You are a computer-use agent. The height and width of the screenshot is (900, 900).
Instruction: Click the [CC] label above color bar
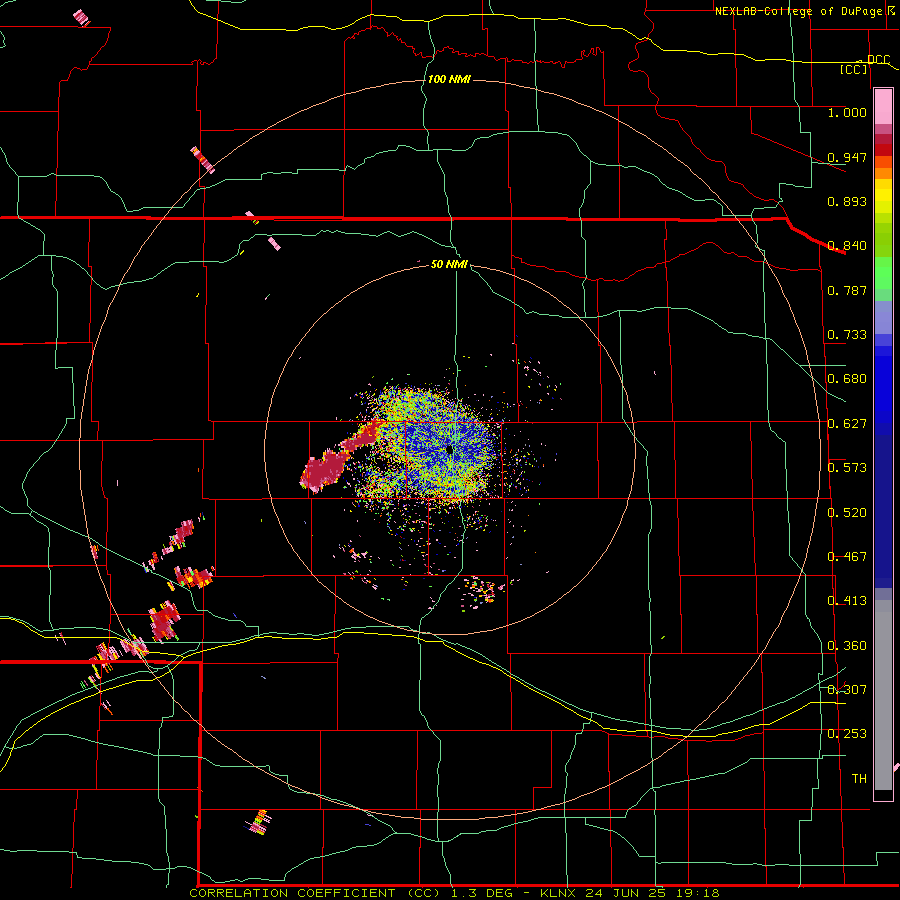tap(854, 69)
